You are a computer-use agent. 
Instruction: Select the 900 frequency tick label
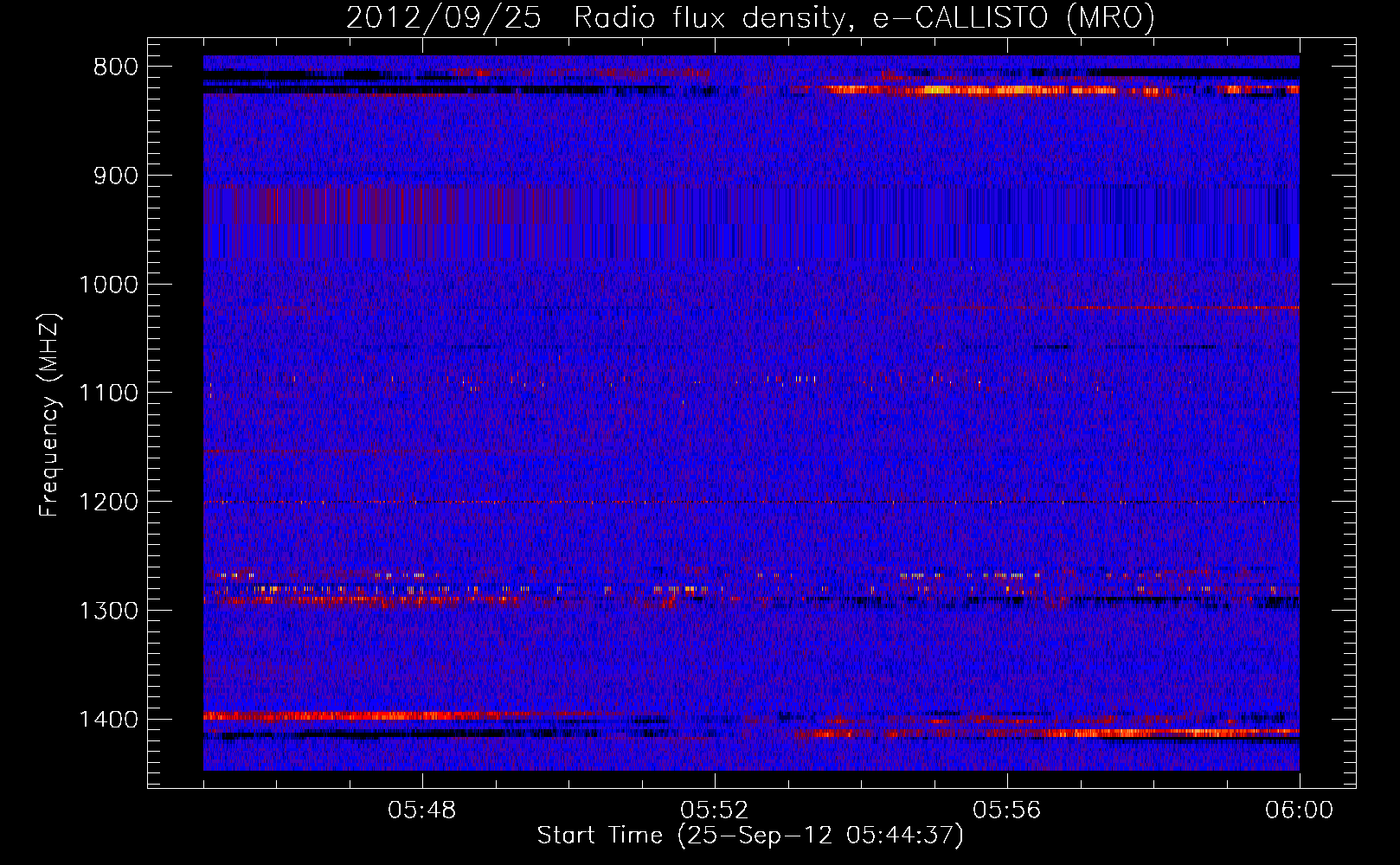[116, 176]
